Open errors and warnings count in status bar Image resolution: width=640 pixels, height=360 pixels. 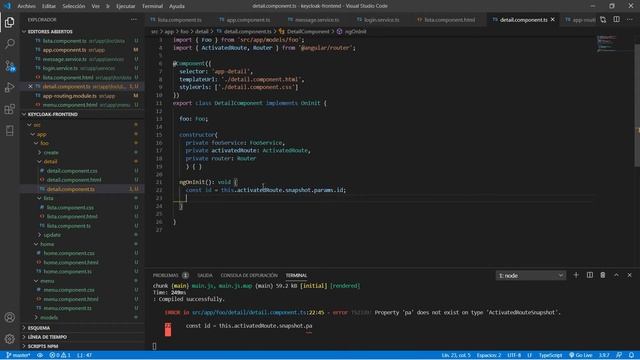point(60,356)
